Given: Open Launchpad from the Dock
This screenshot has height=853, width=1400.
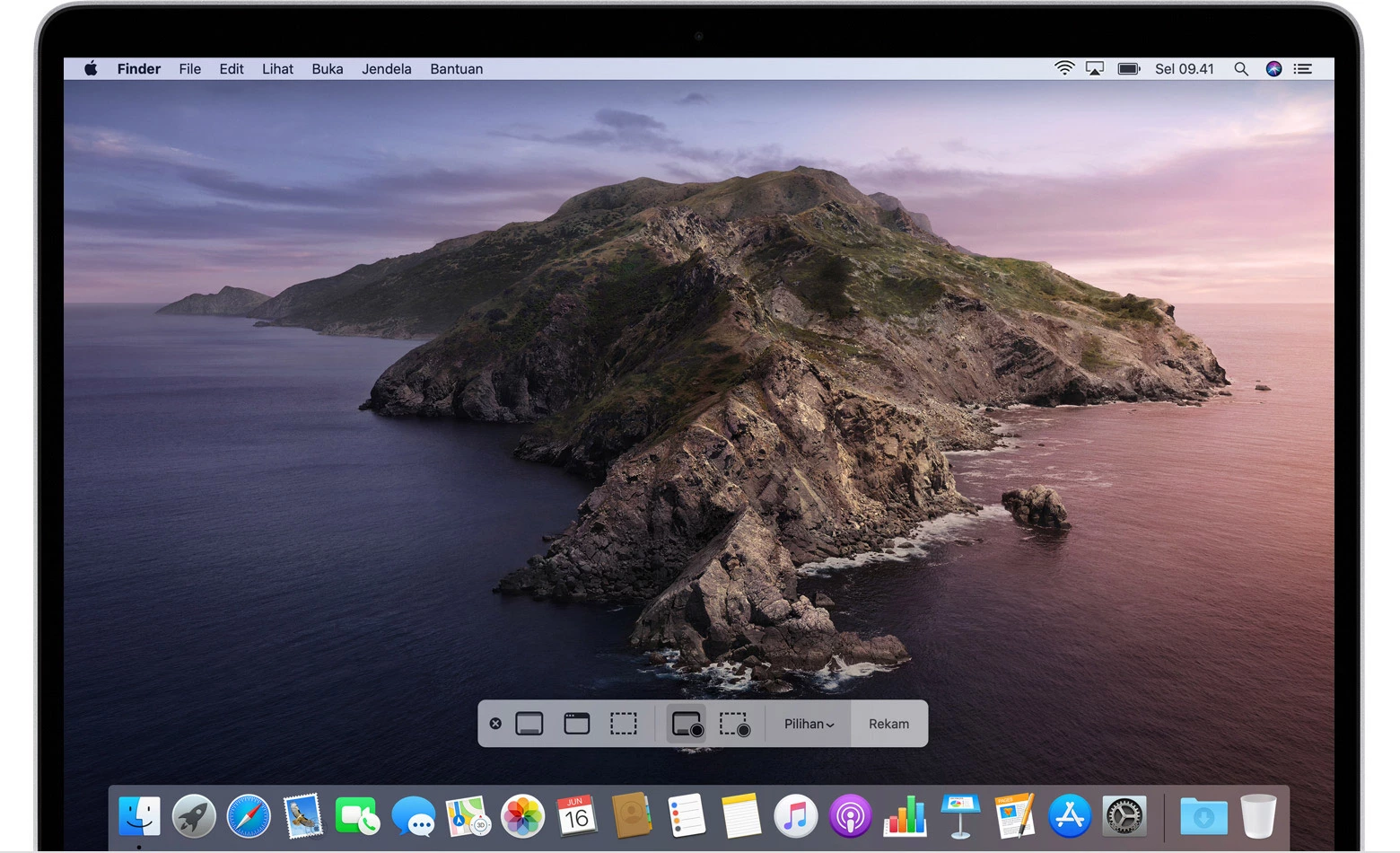Looking at the screenshot, I should coord(194,816).
